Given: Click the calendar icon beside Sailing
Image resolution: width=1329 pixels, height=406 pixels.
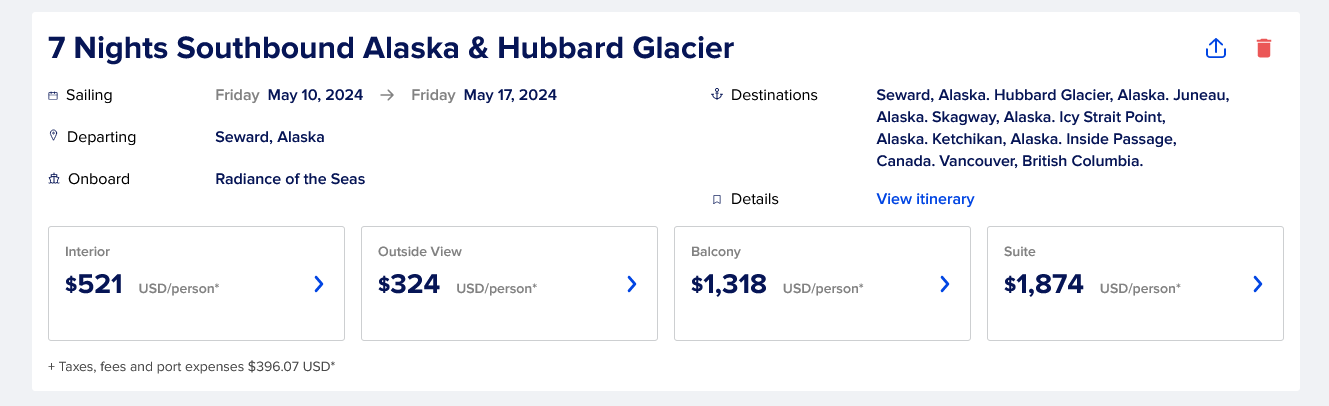Looking at the screenshot, I should (53, 96).
